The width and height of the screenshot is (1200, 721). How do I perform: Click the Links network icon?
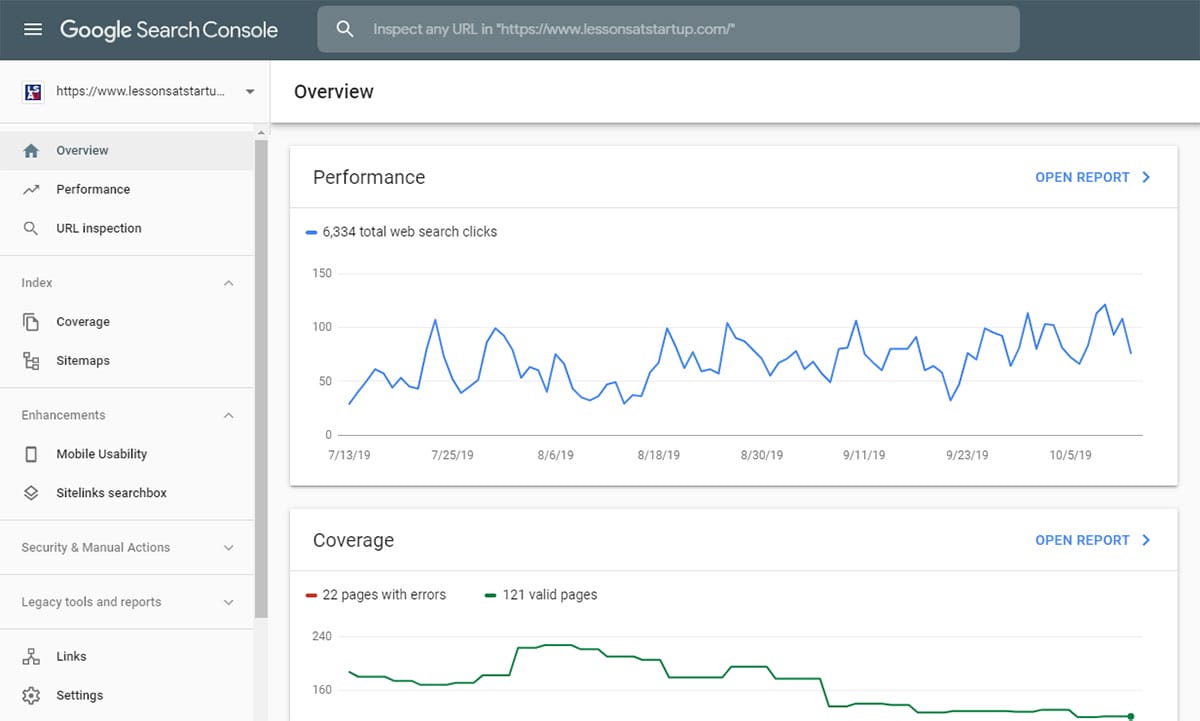pyautogui.click(x=31, y=657)
